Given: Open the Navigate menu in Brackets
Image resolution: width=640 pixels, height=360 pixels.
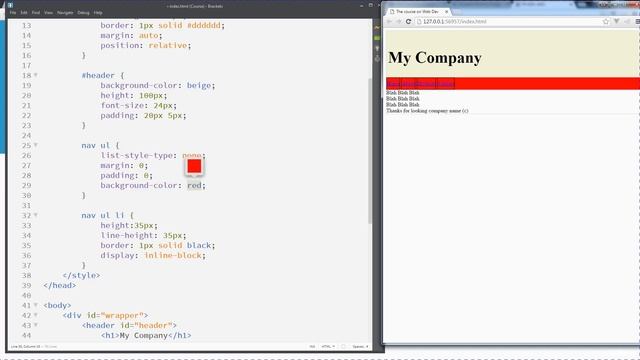Looking at the screenshot, I should click(65, 13).
